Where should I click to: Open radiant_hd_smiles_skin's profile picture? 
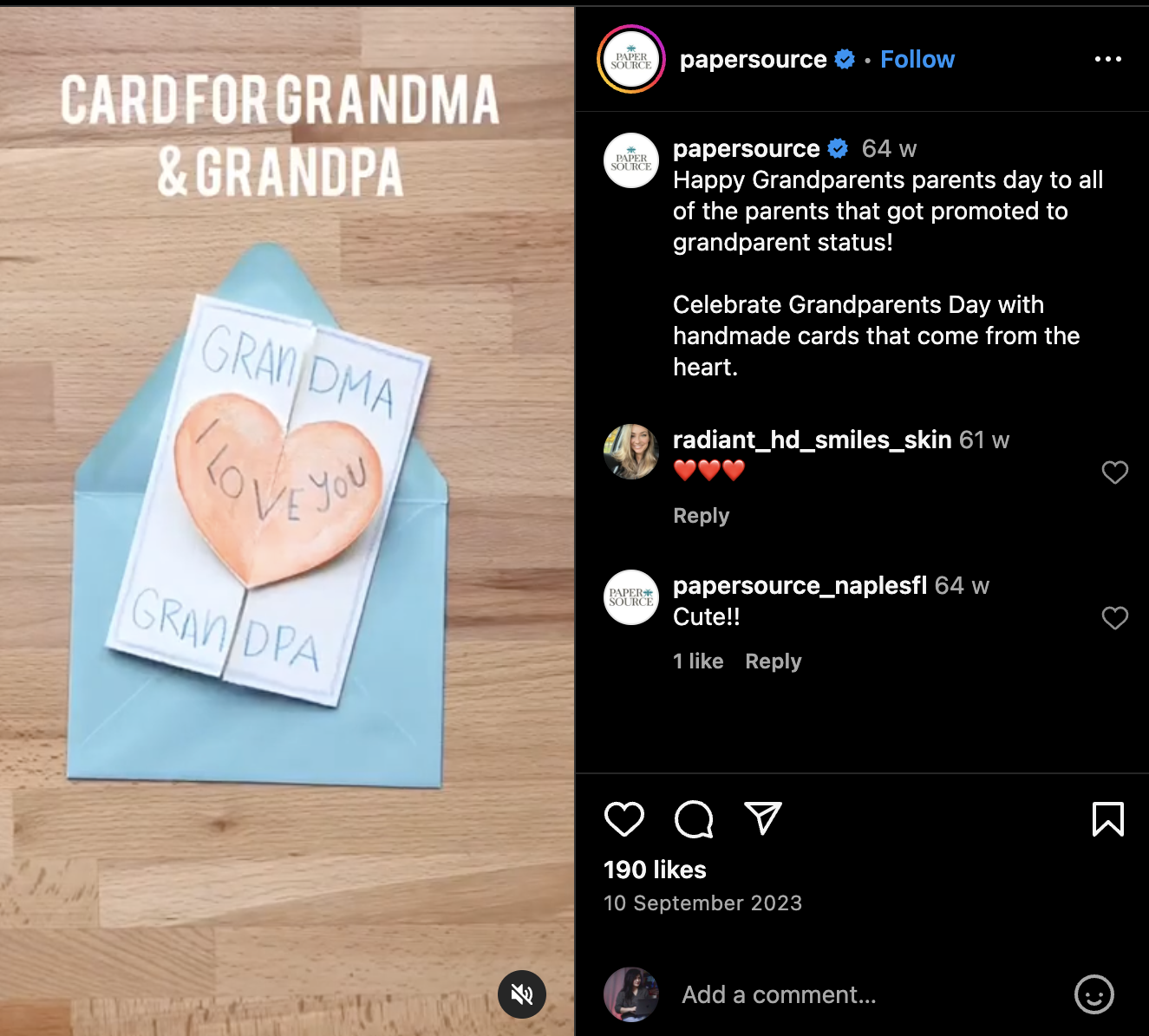coord(631,452)
